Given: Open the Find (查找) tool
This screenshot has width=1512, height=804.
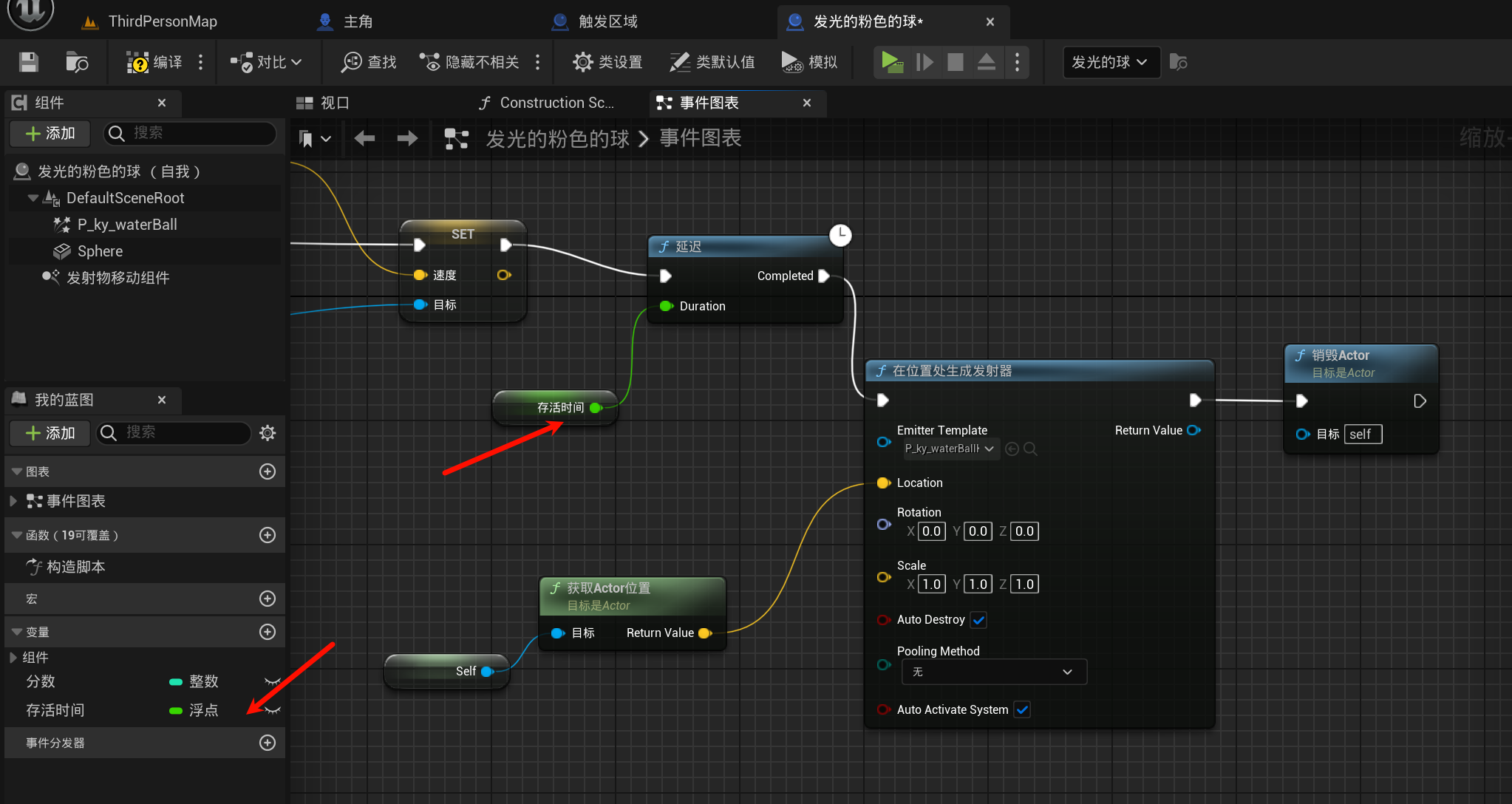Looking at the screenshot, I should pos(369,62).
